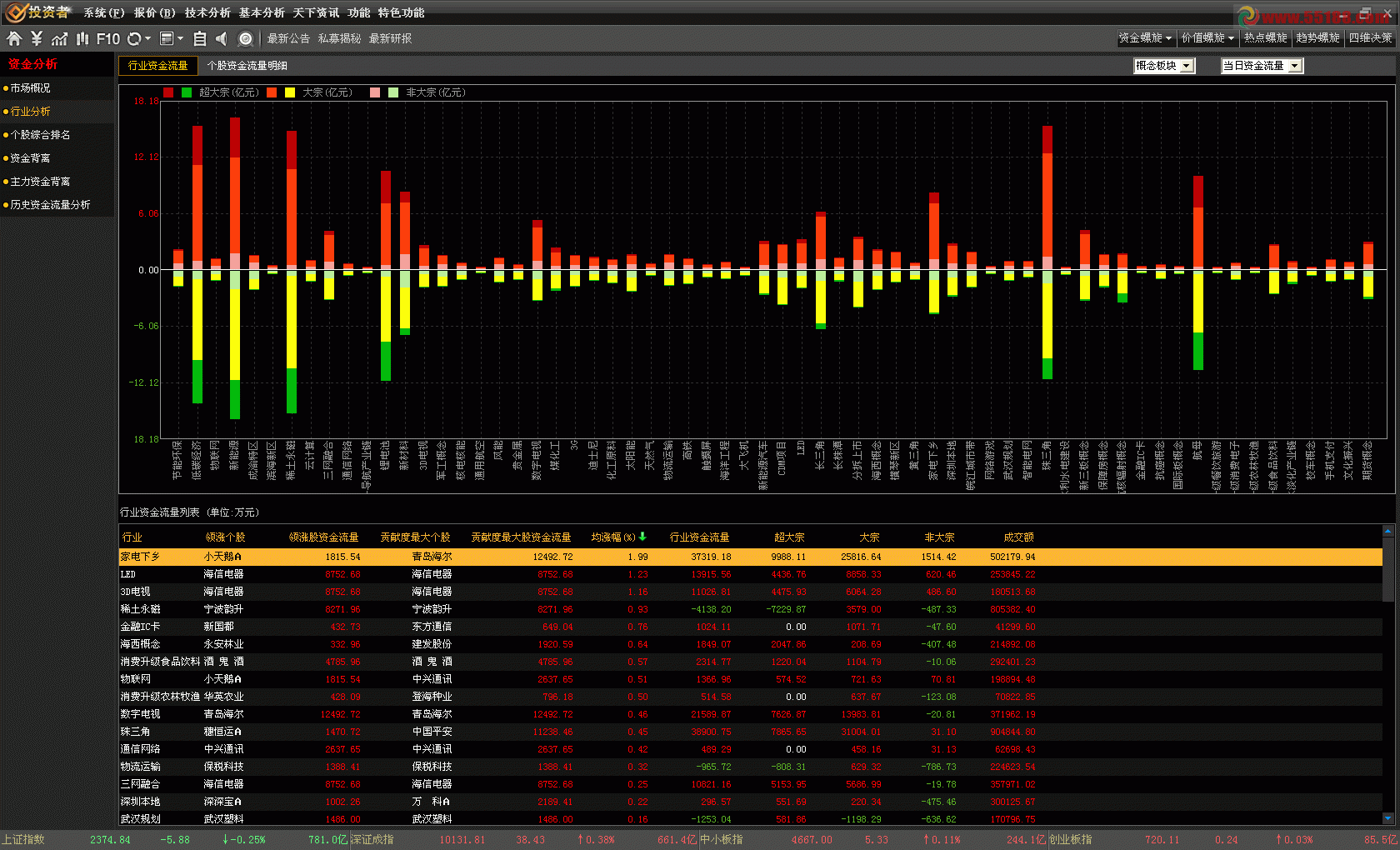Expand the layout icon's dropdown arrow
1400x850 pixels.
coord(180,38)
